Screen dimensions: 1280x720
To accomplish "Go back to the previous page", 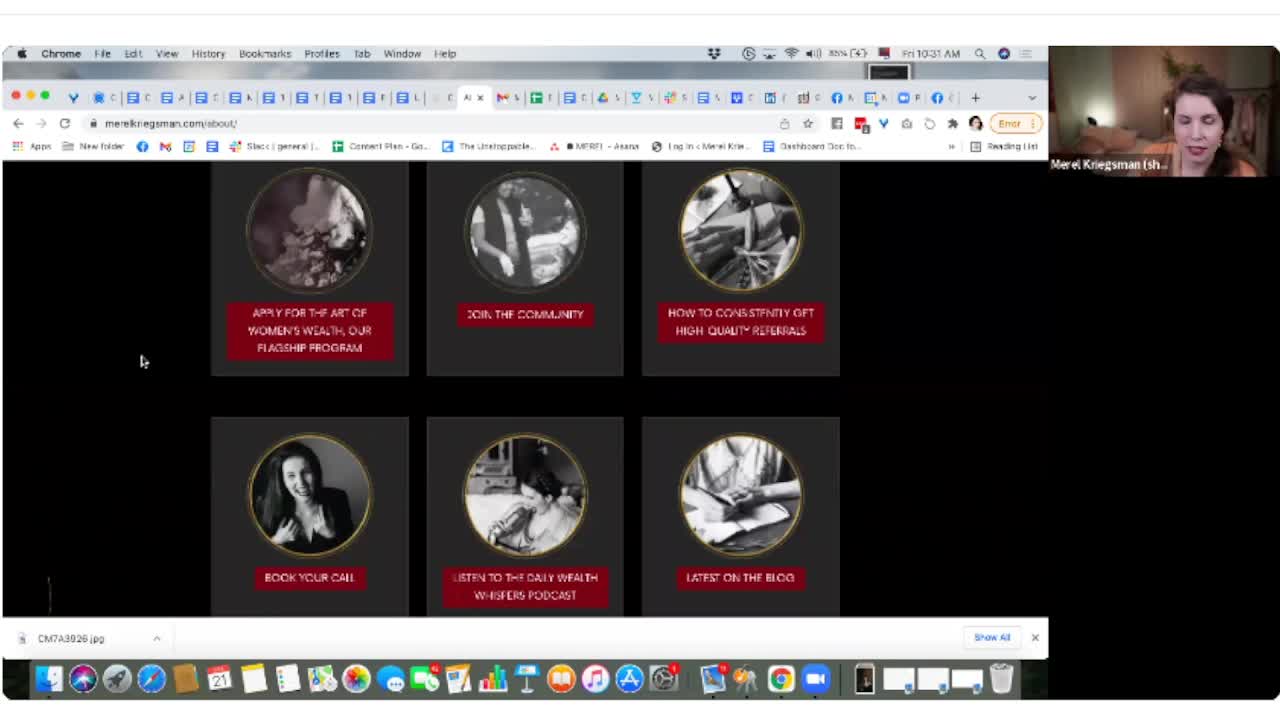I will point(18,123).
